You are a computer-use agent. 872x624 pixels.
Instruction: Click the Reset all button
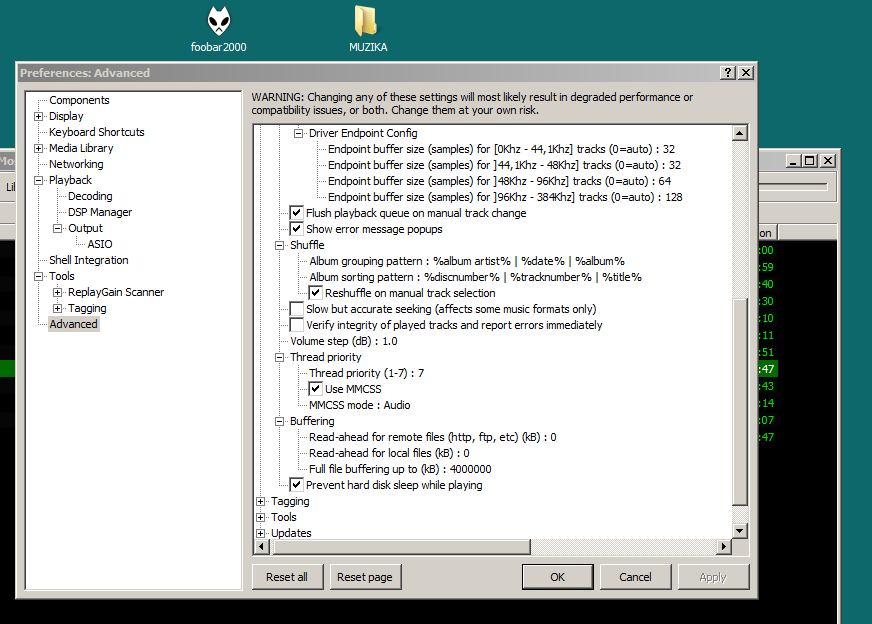(287, 577)
